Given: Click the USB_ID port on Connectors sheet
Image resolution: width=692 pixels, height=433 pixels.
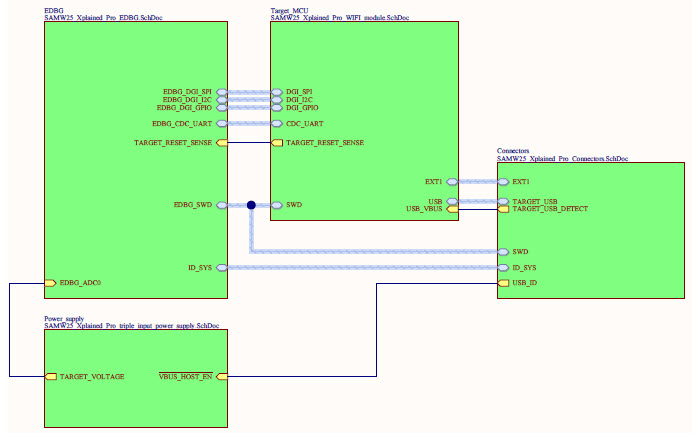Looking at the screenshot, I should click(x=504, y=283).
